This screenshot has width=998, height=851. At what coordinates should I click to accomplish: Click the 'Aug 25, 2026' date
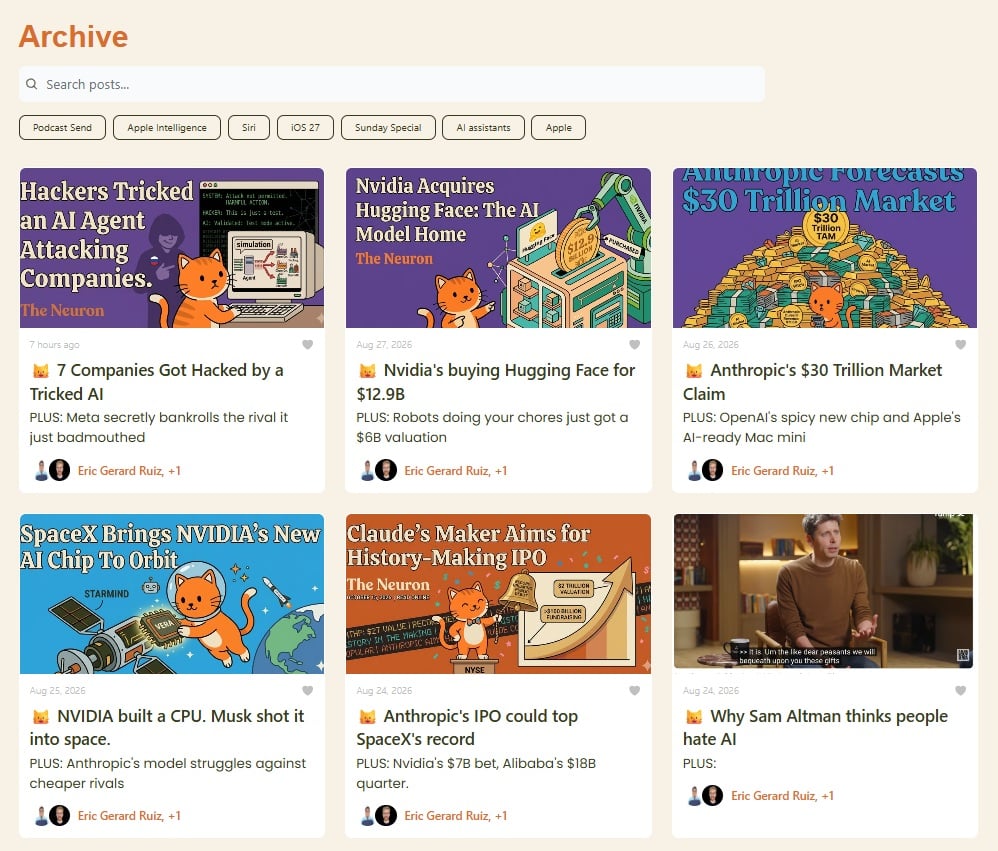(x=57, y=690)
